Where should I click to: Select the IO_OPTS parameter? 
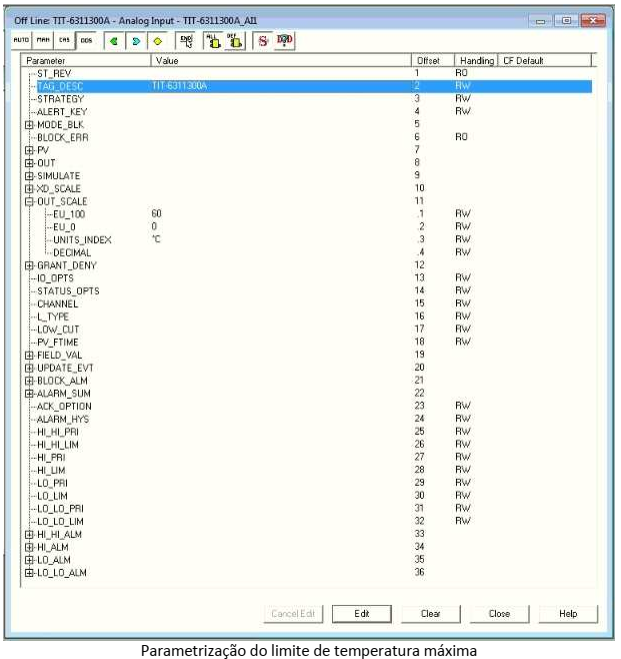tap(55, 278)
